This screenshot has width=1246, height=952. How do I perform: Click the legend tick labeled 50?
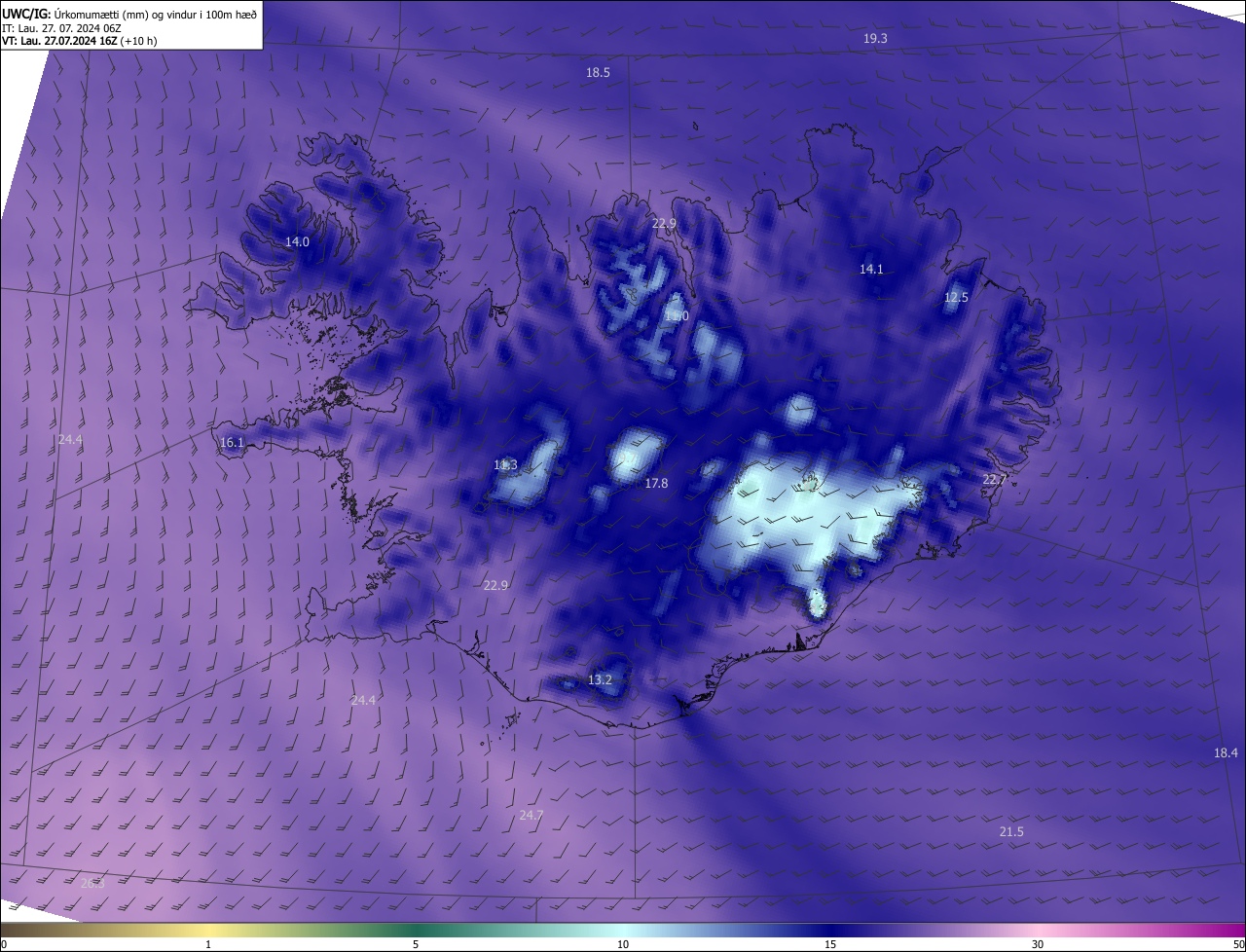tap(1239, 944)
